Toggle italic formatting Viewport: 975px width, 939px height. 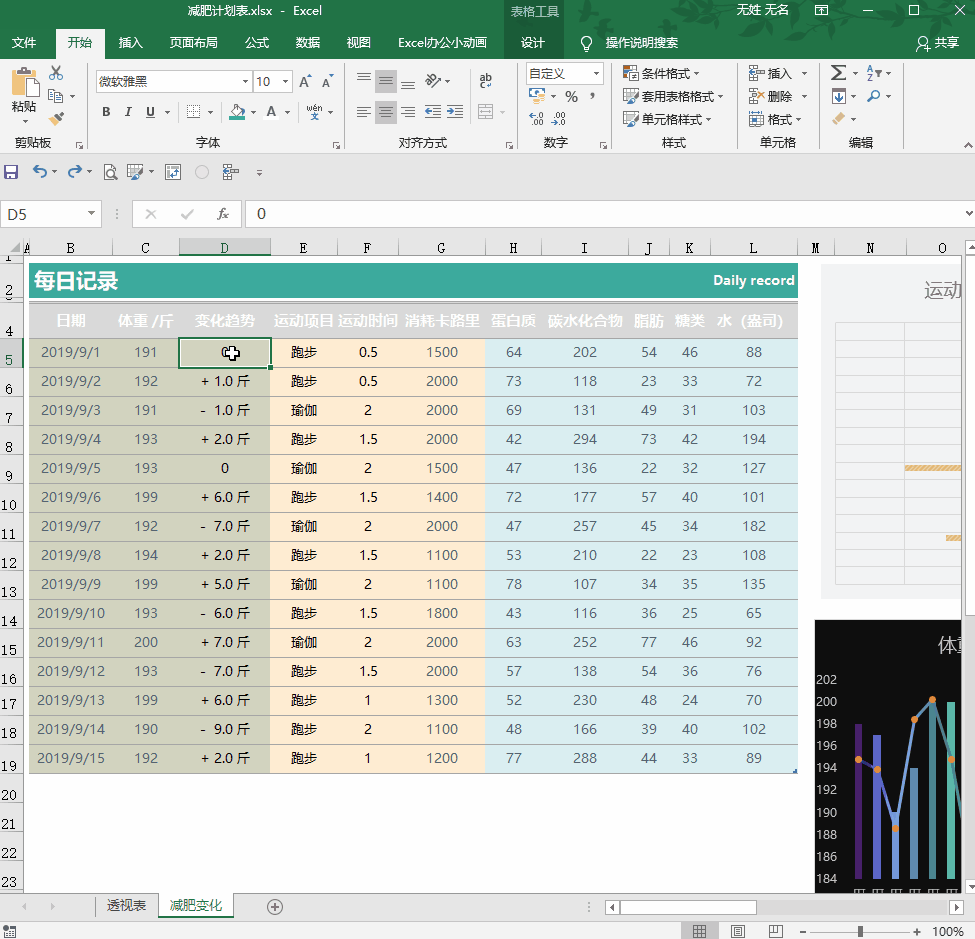point(128,112)
